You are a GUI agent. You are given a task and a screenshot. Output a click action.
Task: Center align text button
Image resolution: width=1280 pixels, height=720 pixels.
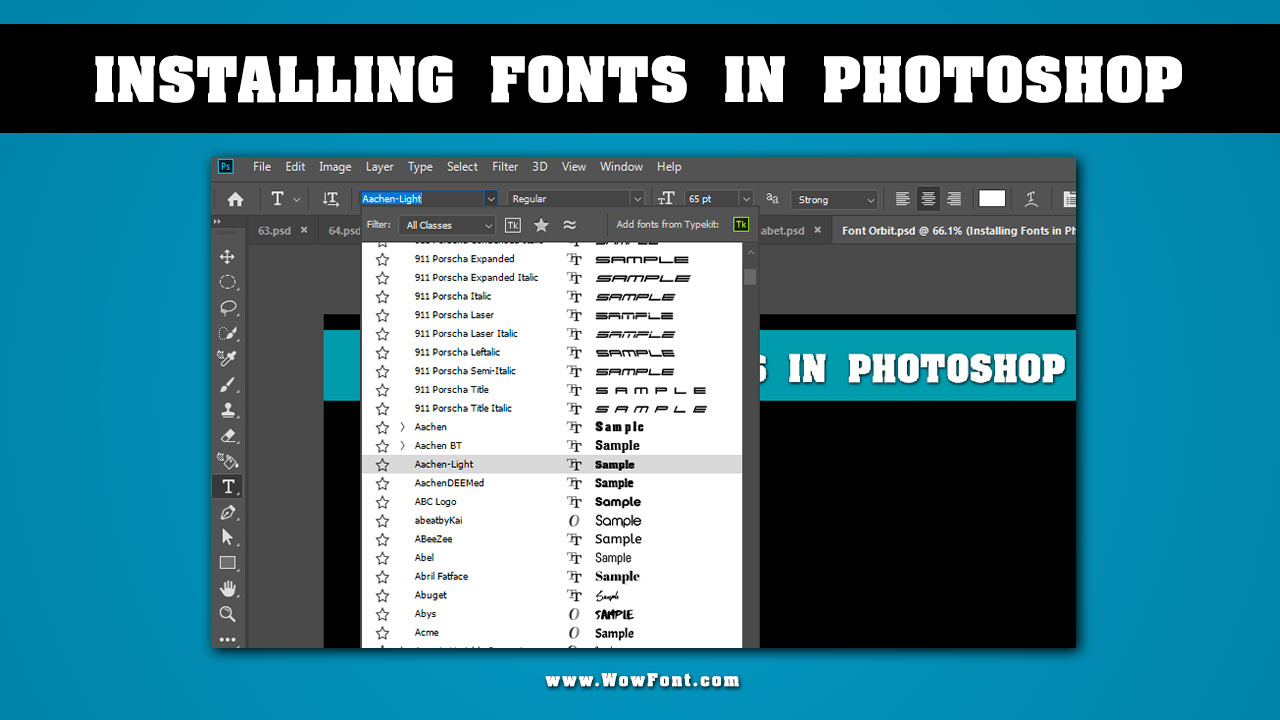pos(928,199)
